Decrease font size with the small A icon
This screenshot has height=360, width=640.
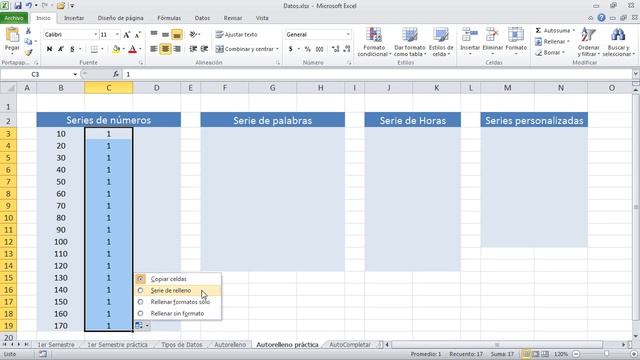[x=138, y=35]
